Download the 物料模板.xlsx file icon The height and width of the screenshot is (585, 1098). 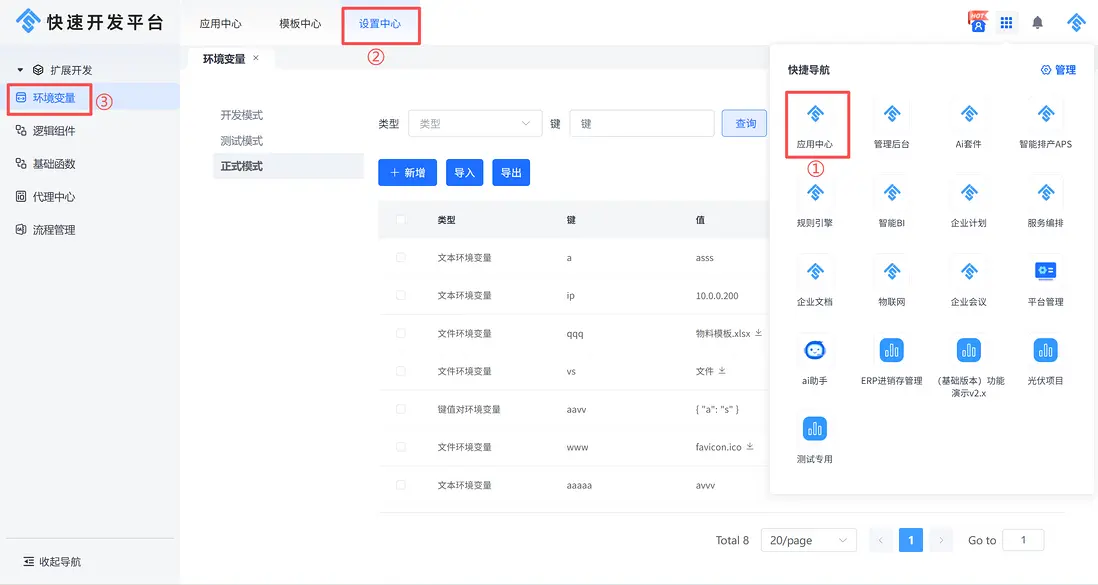tap(758, 333)
